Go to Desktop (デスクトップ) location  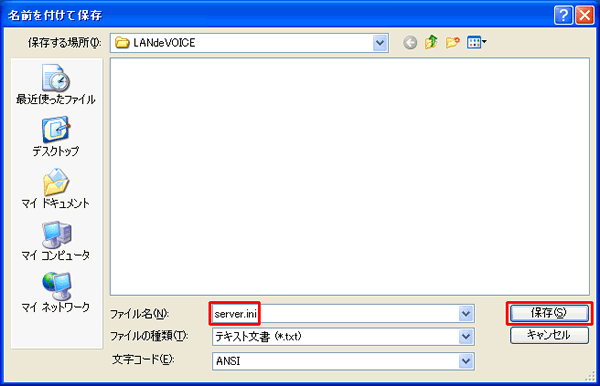tap(56, 137)
